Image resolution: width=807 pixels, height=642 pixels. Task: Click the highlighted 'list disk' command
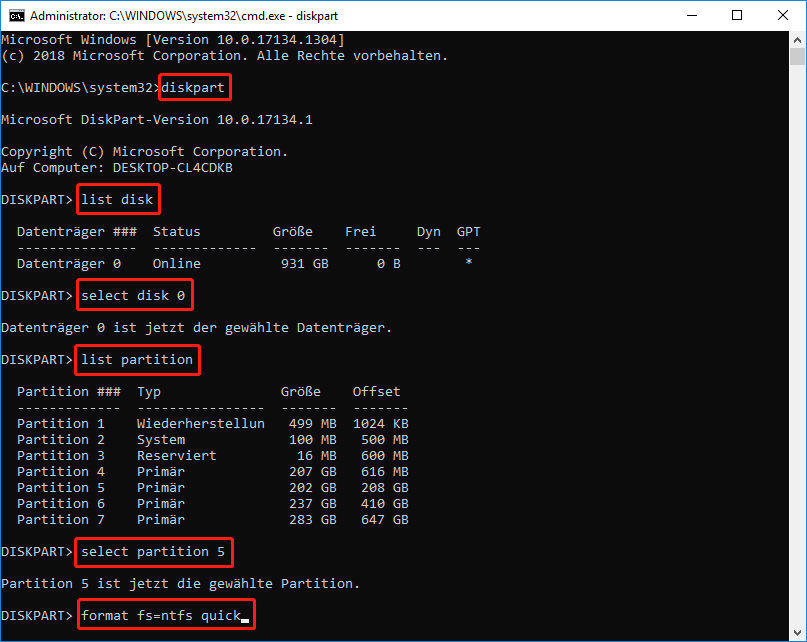coord(117,200)
